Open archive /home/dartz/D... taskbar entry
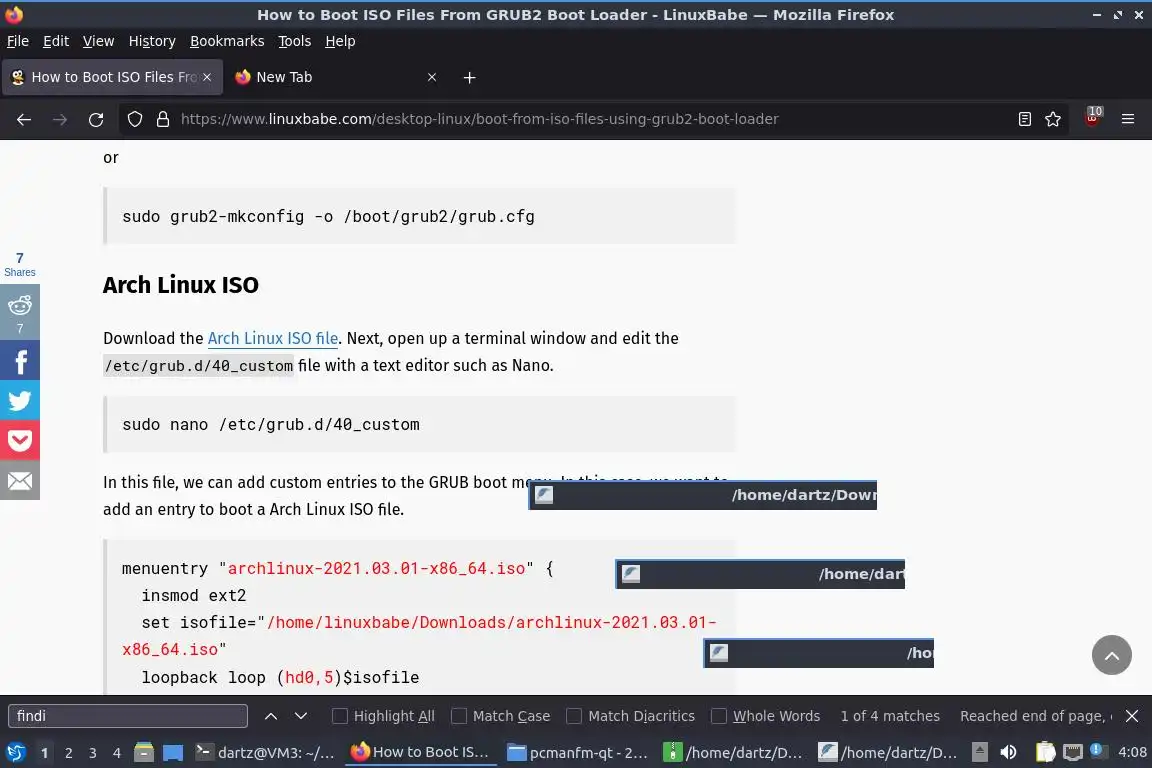This screenshot has width=1152, height=768. coord(733,752)
